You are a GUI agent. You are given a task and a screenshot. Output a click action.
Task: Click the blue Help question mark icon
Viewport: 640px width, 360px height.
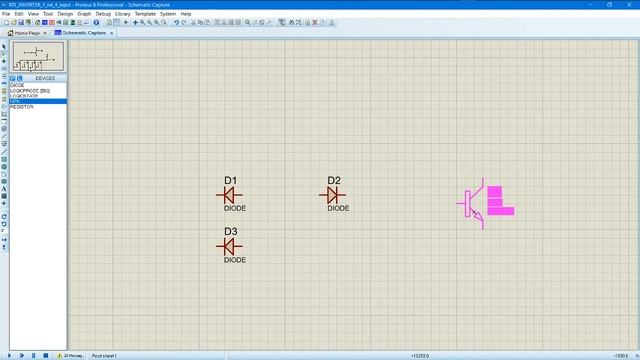coord(96,22)
